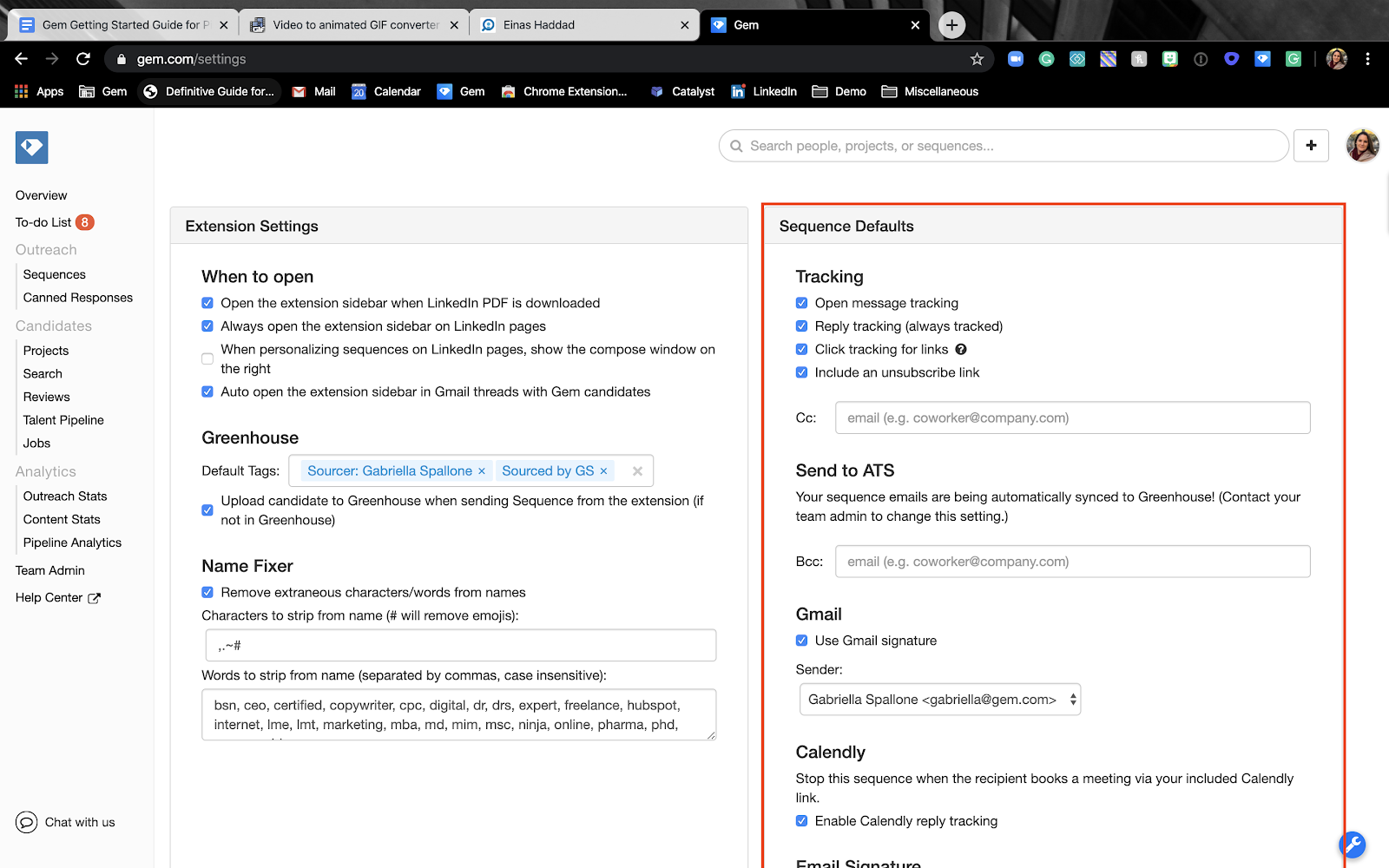
Task: Click Gem extension icon in Chrome toolbar
Action: pos(1262,59)
